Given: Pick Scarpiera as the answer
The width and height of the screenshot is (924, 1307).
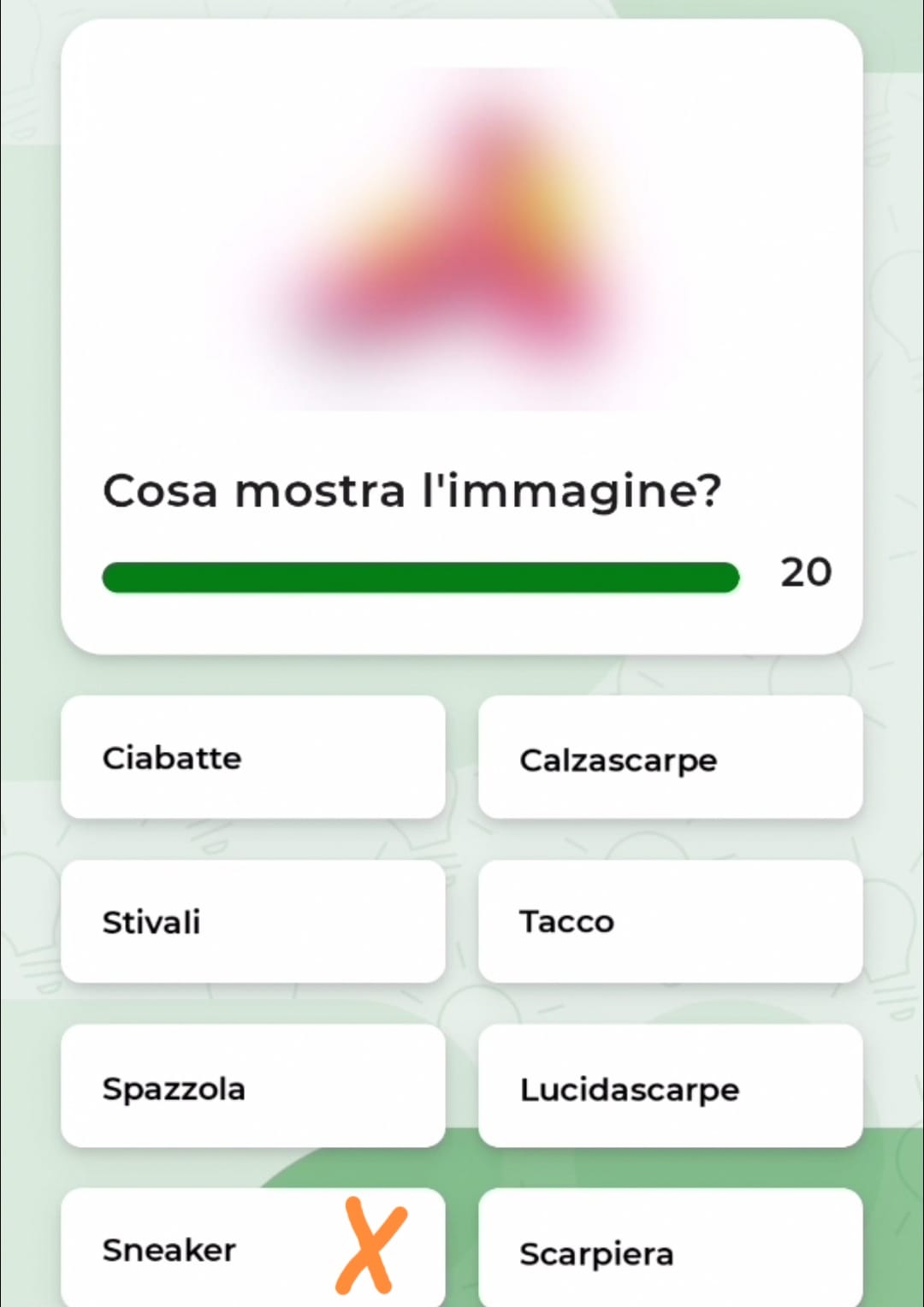Looking at the screenshot, I should [670, 1251].
